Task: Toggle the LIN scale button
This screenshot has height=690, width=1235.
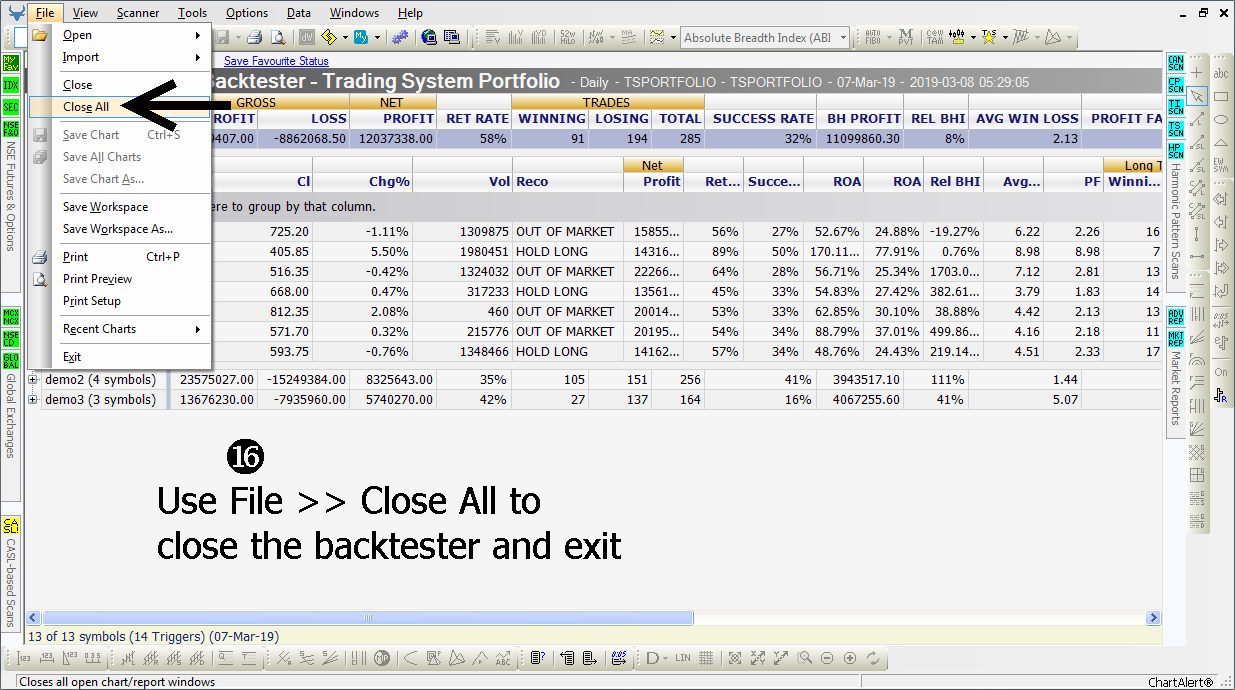Action: (x=683, y=658)
